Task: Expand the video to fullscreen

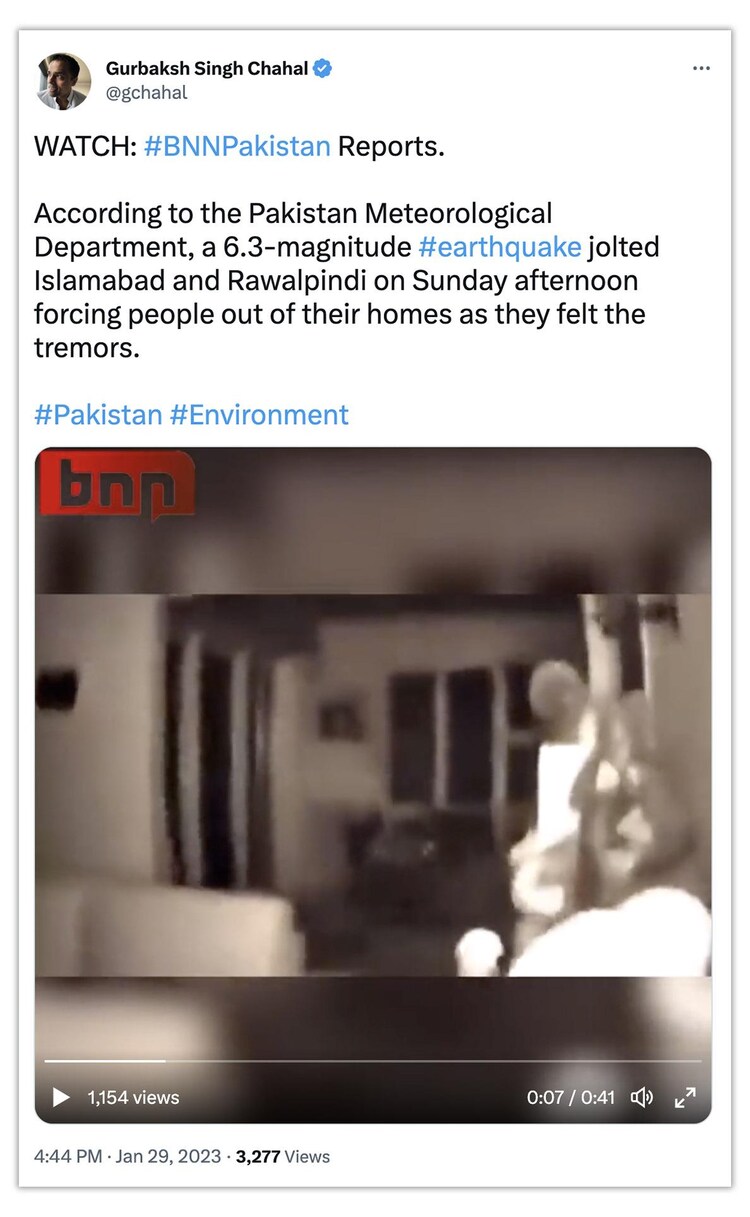Action: pos(685,1097)
